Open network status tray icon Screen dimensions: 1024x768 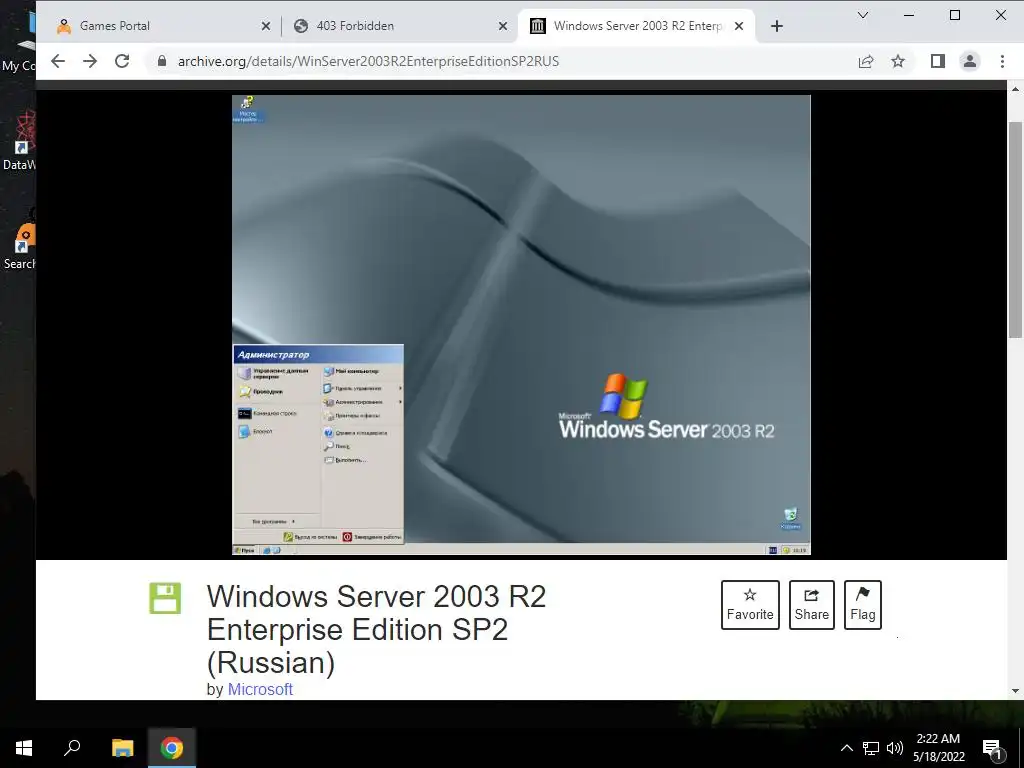coord(871,748)
